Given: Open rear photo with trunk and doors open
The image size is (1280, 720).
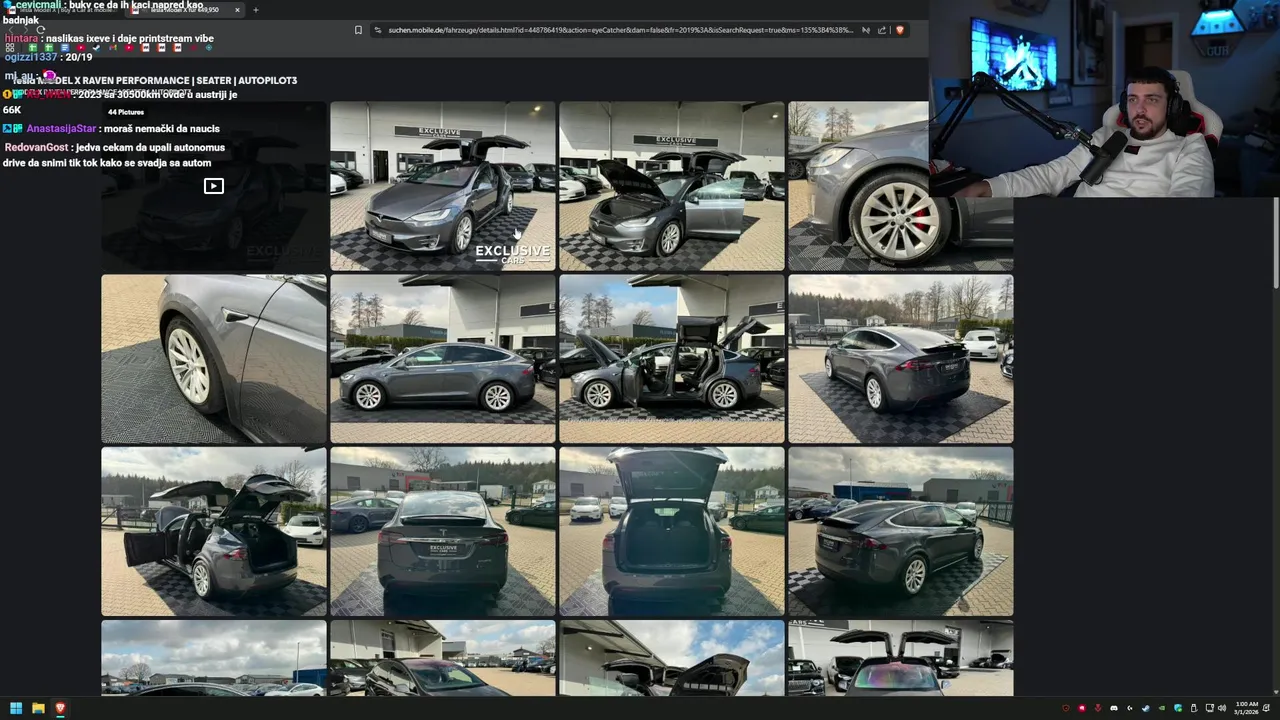Looking at the screenshot, I should [x=213, y=531].
